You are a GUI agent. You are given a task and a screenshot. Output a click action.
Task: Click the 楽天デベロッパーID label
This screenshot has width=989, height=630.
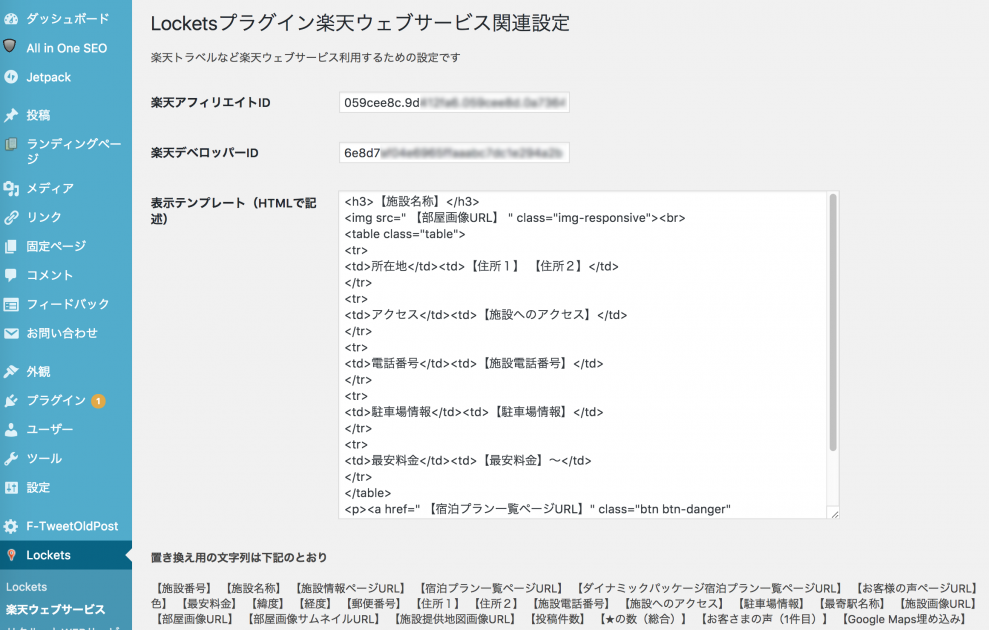pyautogui.click(x=204, y=153)
